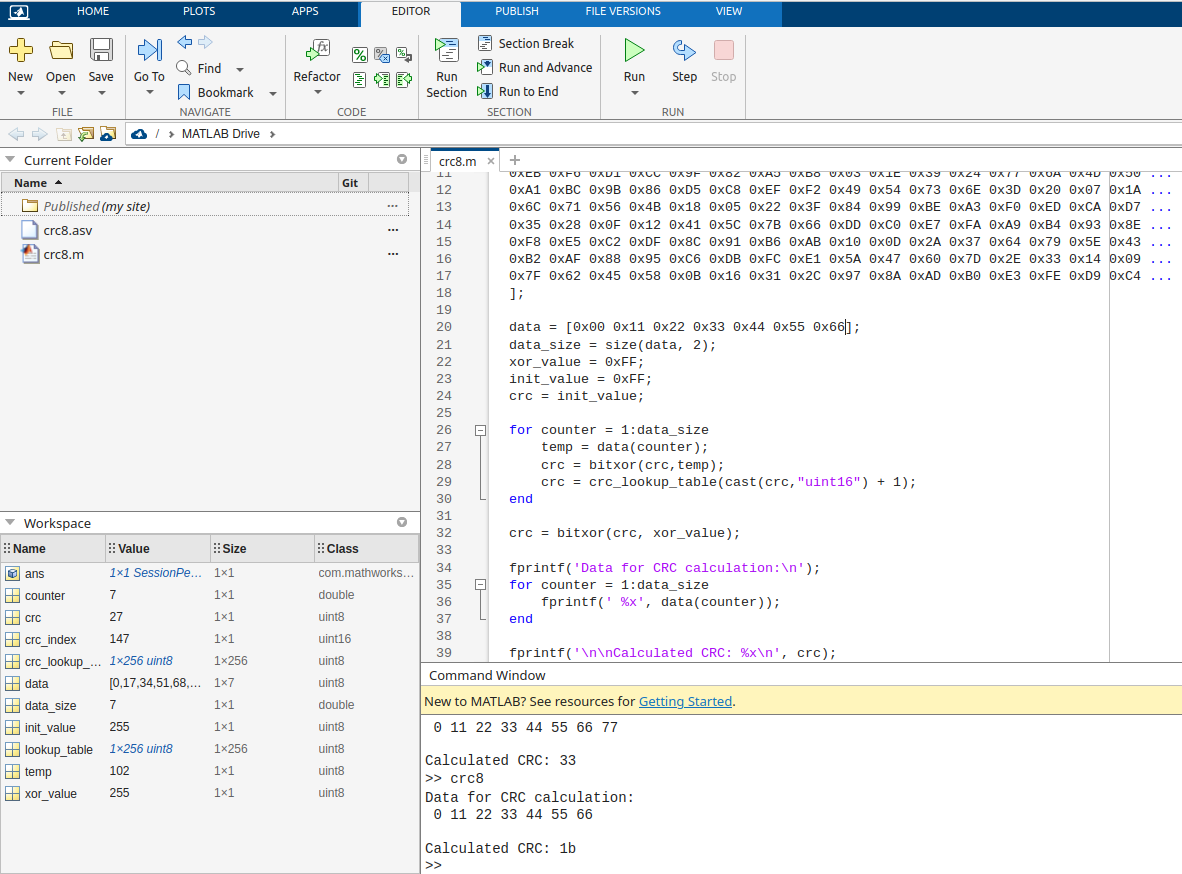The image size is (1182, 874).
Task: Click the Open folder icon
Action: pos(61,51)
